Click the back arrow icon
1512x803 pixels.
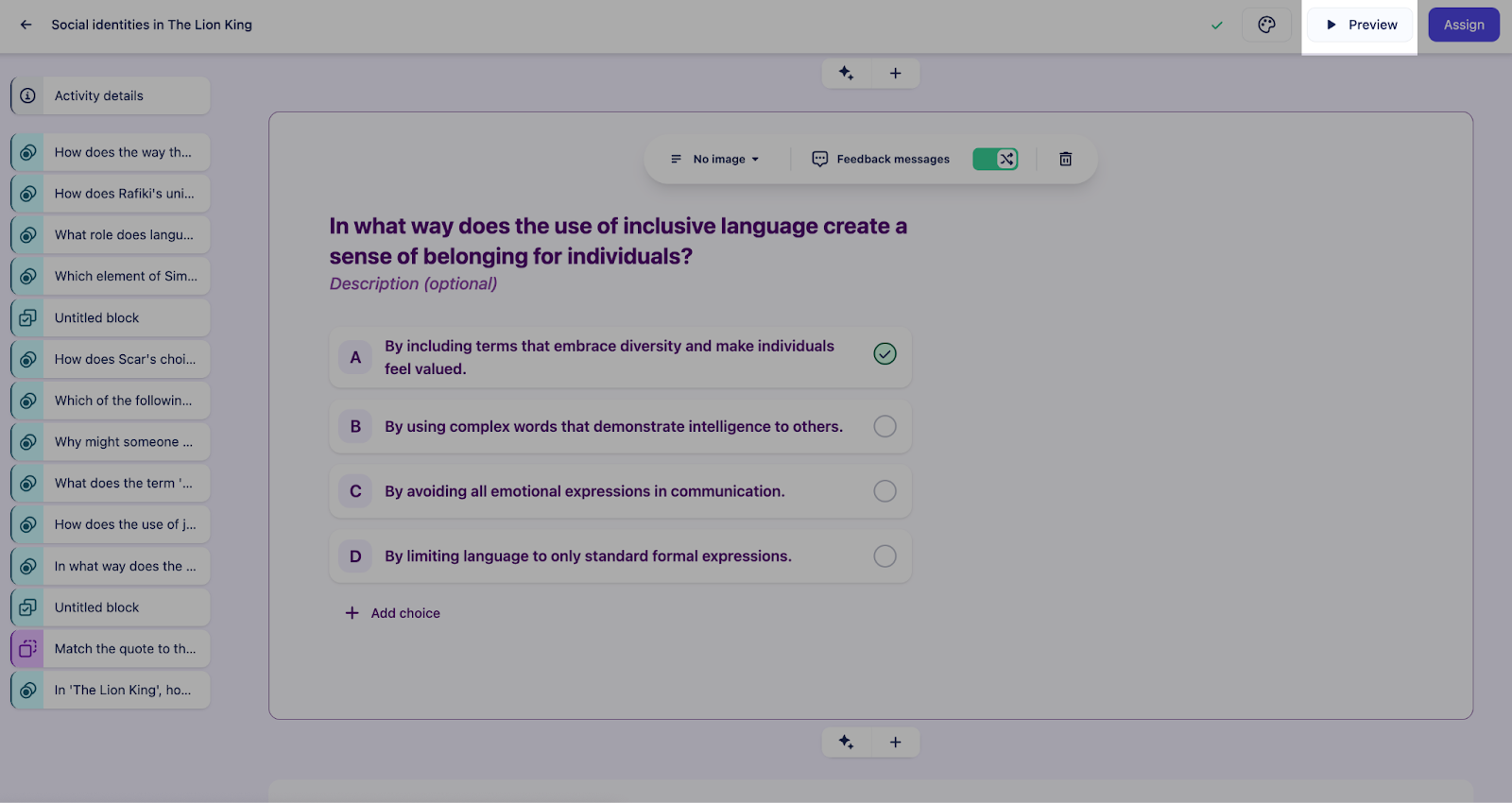[x=26, y=25]
